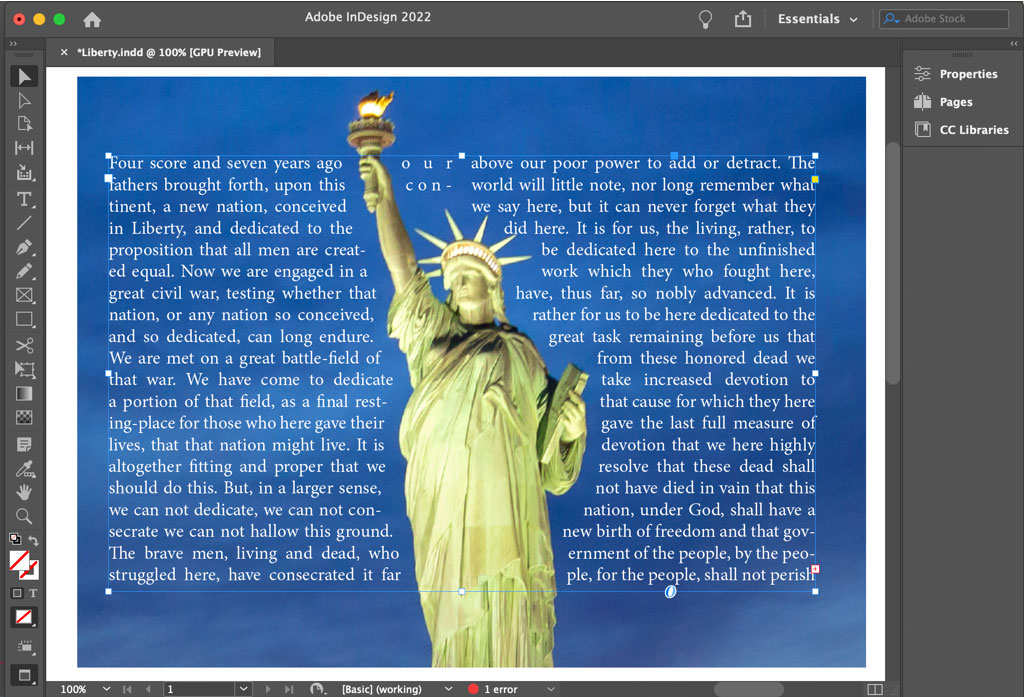
Task: Select the Gradient Swatch tool
Action: tap(24, 394)
